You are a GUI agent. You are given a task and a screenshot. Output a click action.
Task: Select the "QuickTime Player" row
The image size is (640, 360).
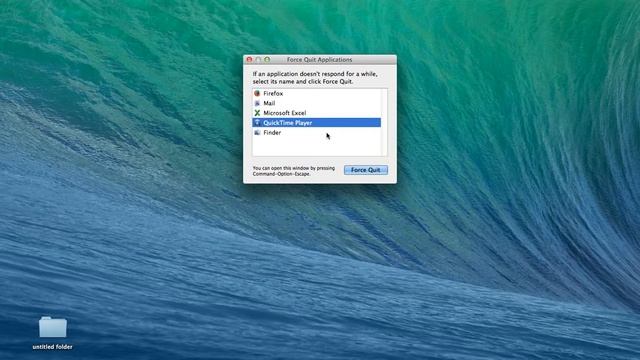317,123
